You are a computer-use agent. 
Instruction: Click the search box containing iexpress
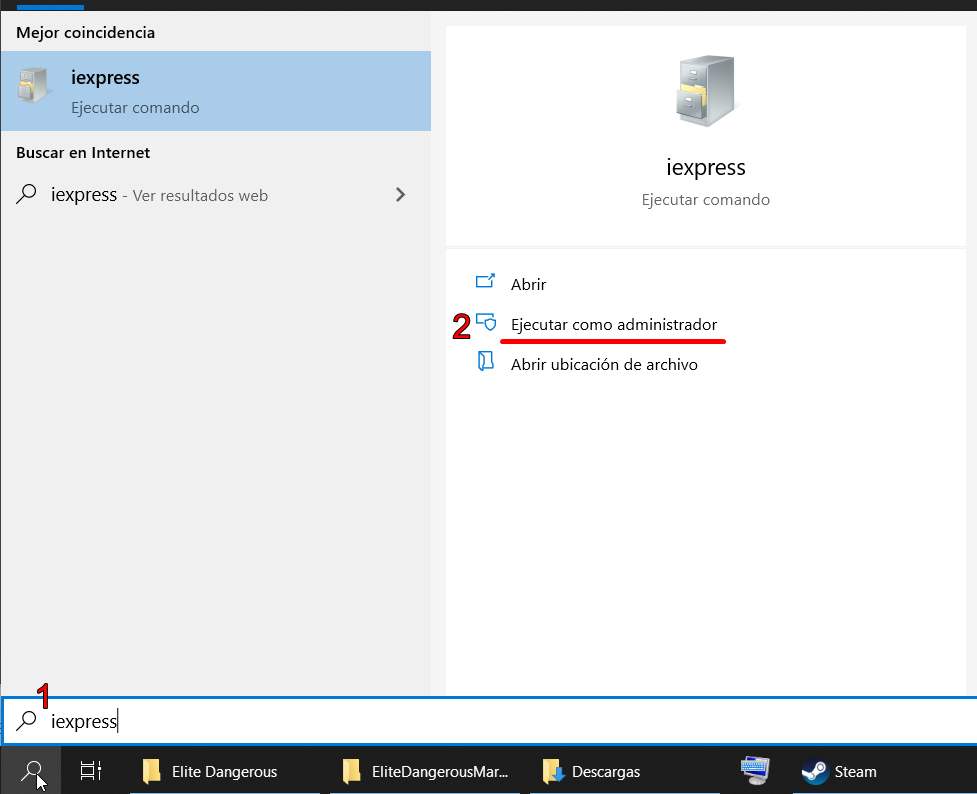[490, 721]
